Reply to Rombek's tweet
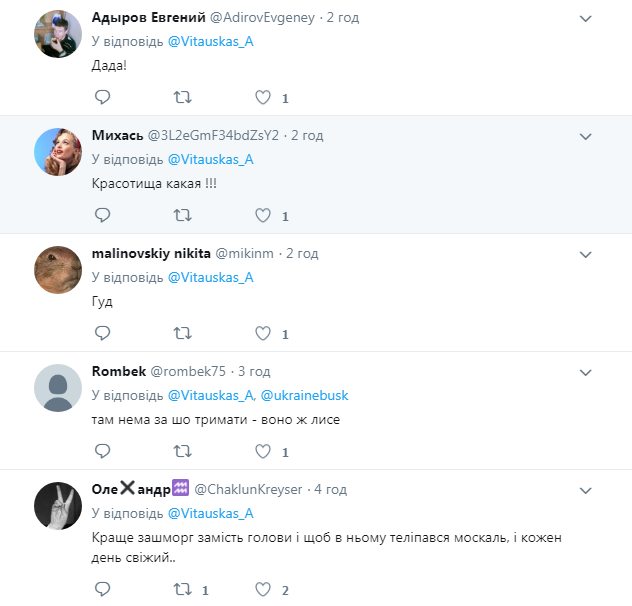Screen dimensions: 632x606 point(102,451)
